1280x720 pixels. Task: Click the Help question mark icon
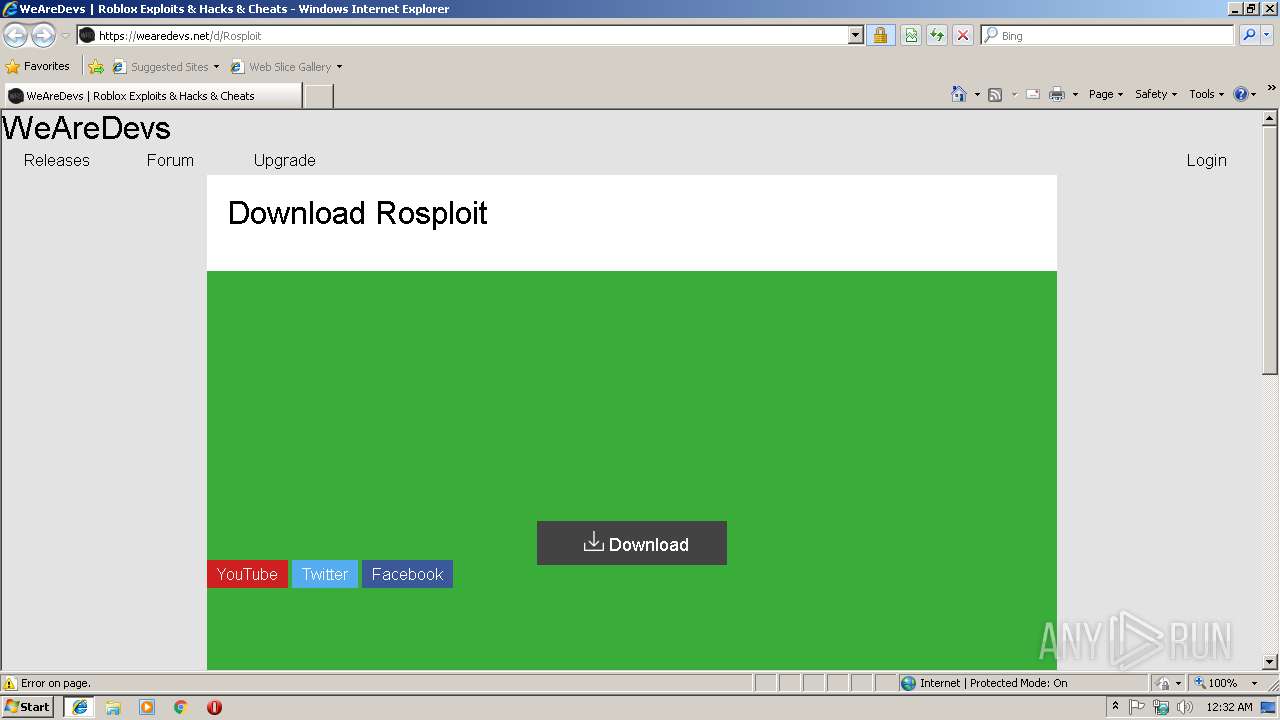pos(1241,94)
